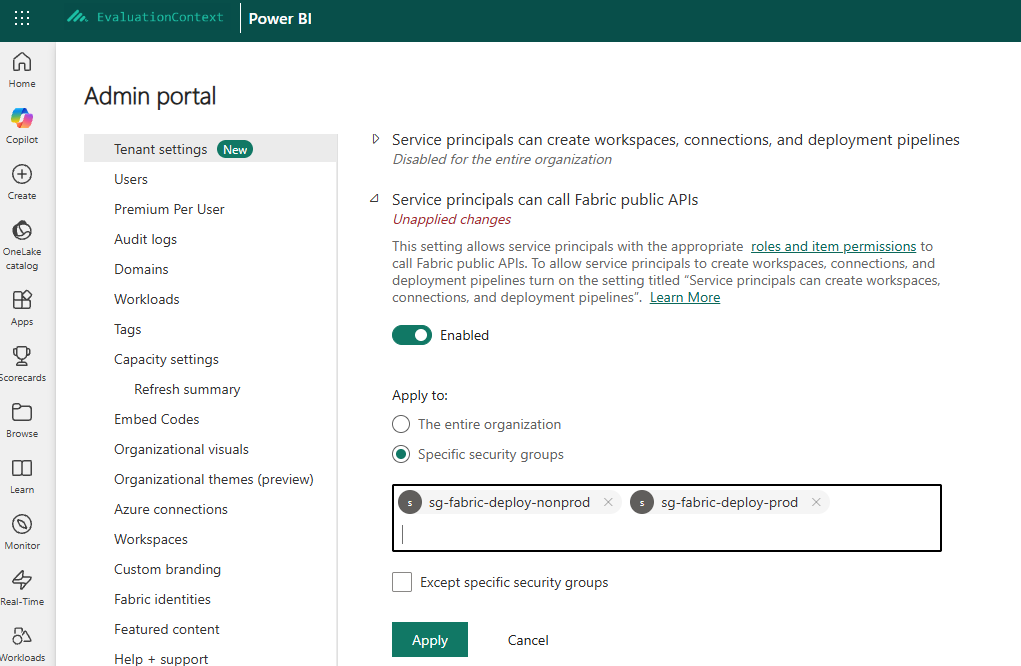Image resolution: width=1021 pixels, height=666 pixels.
Task: Open Refresh summary
Action: coord(187,389)
